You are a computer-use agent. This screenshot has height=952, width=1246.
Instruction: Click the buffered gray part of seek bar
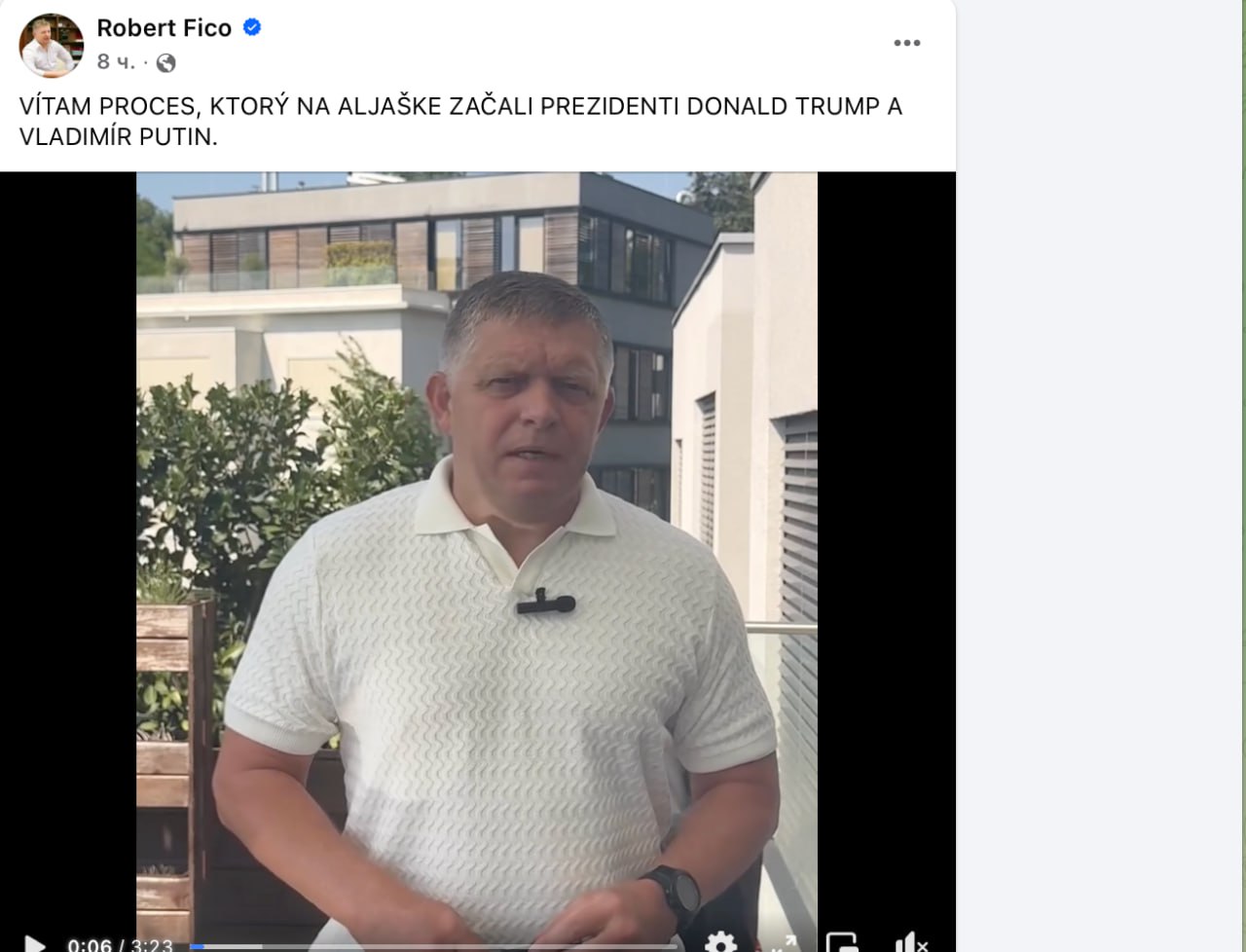click(x=233, y=946)
